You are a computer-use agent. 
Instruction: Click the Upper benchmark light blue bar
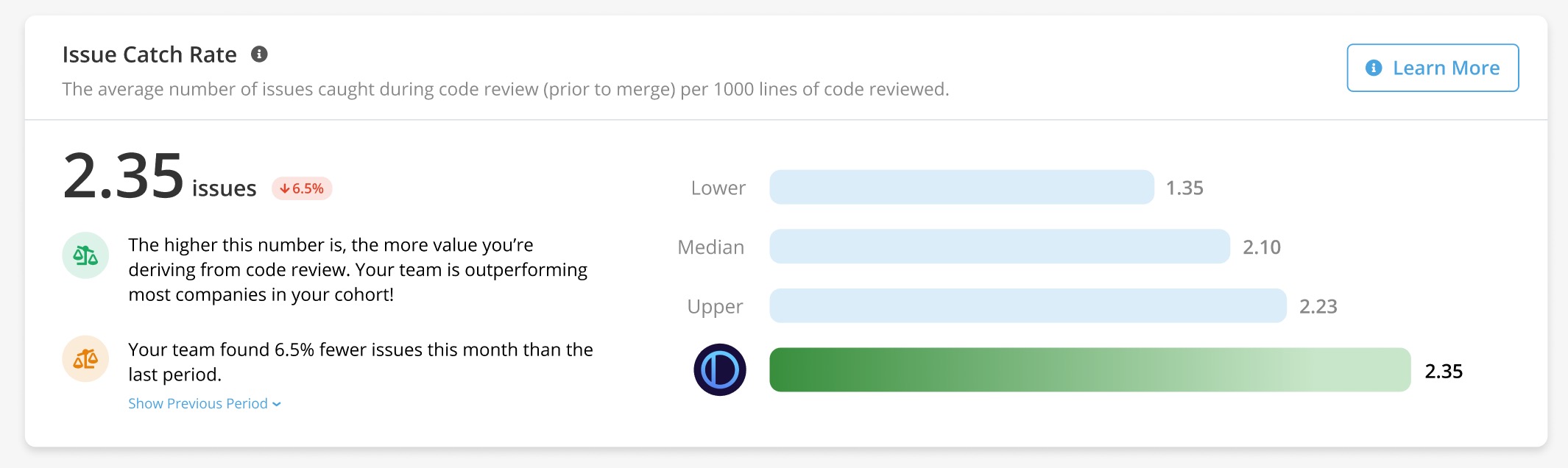coord(1027,305)
